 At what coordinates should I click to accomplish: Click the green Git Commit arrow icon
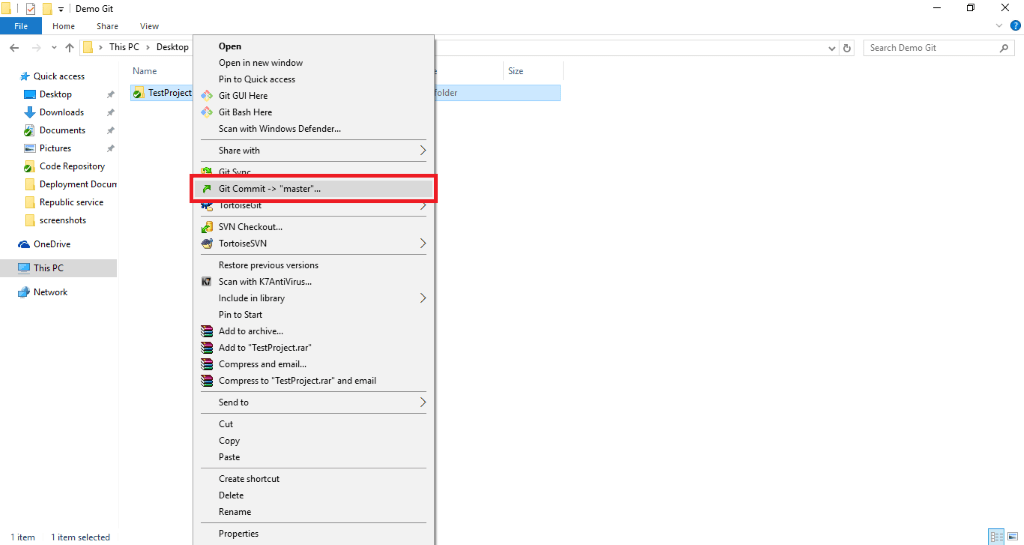207,189
